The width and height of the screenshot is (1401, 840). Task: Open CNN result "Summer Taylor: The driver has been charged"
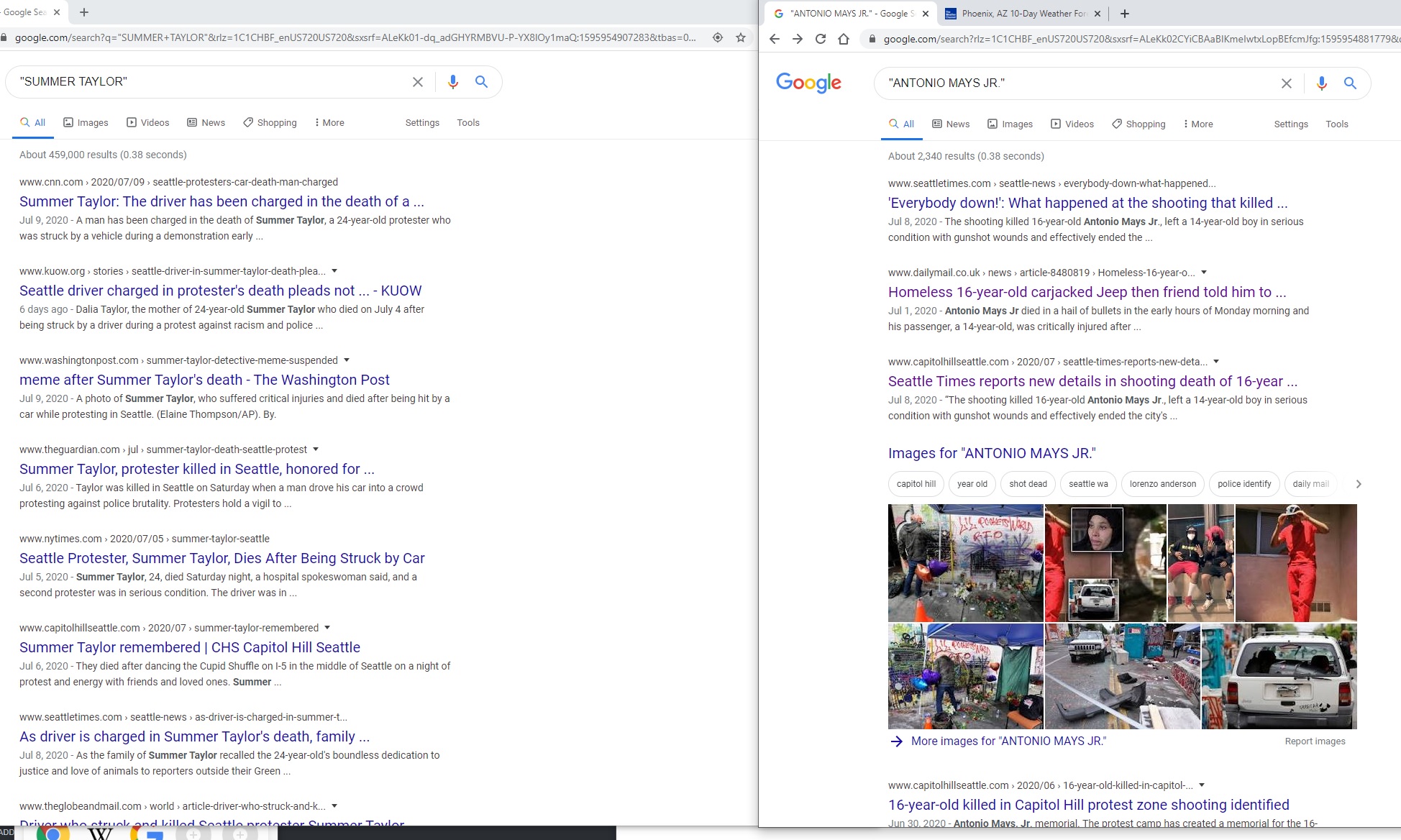click(x=222, y=201)
